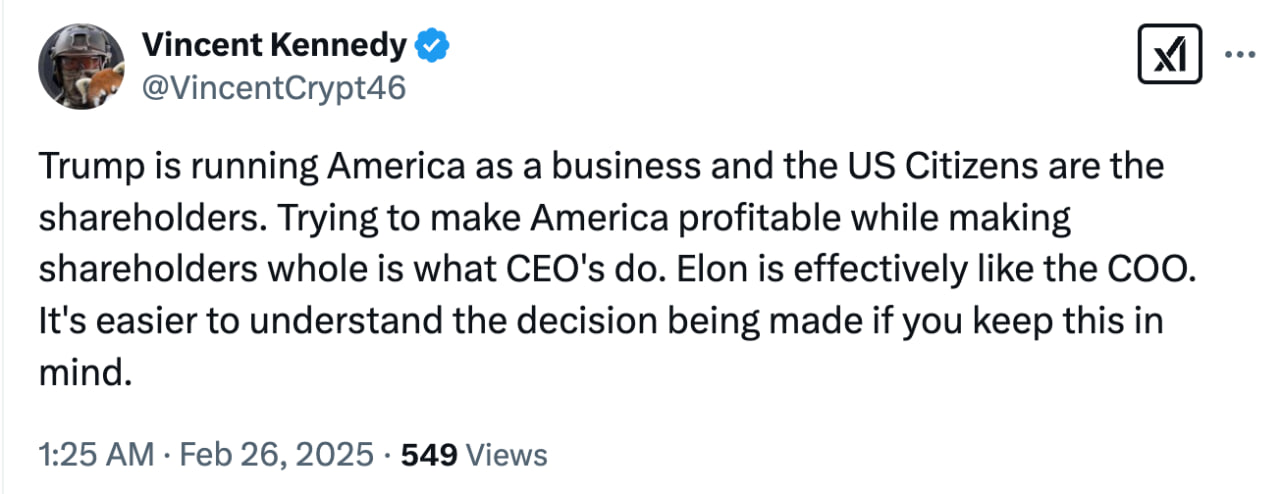Click the blue verified checkmark badge
Screen dimensions: 1280x494
[x=431, y=45]
